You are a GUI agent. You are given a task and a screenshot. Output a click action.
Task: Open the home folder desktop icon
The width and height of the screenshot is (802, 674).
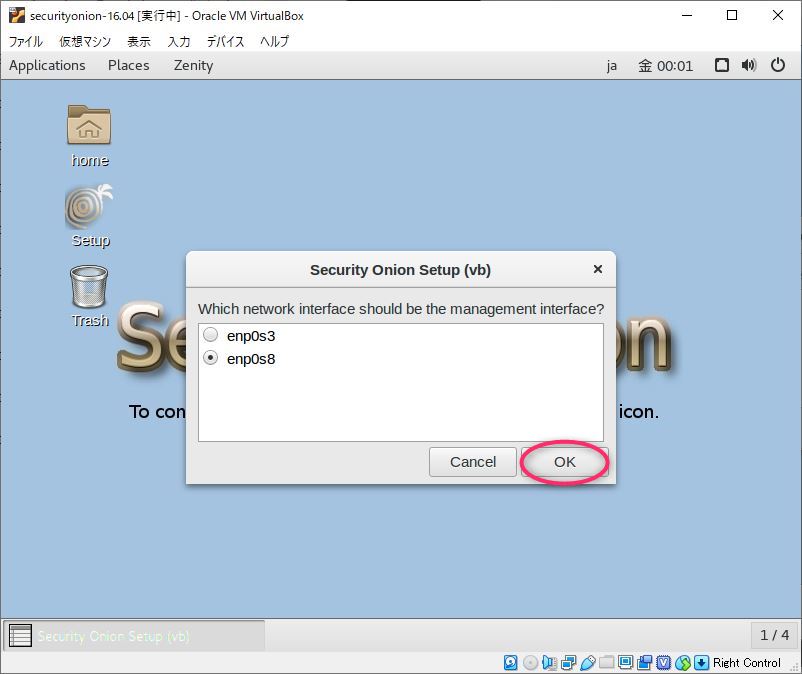click(x=89, y=125)
